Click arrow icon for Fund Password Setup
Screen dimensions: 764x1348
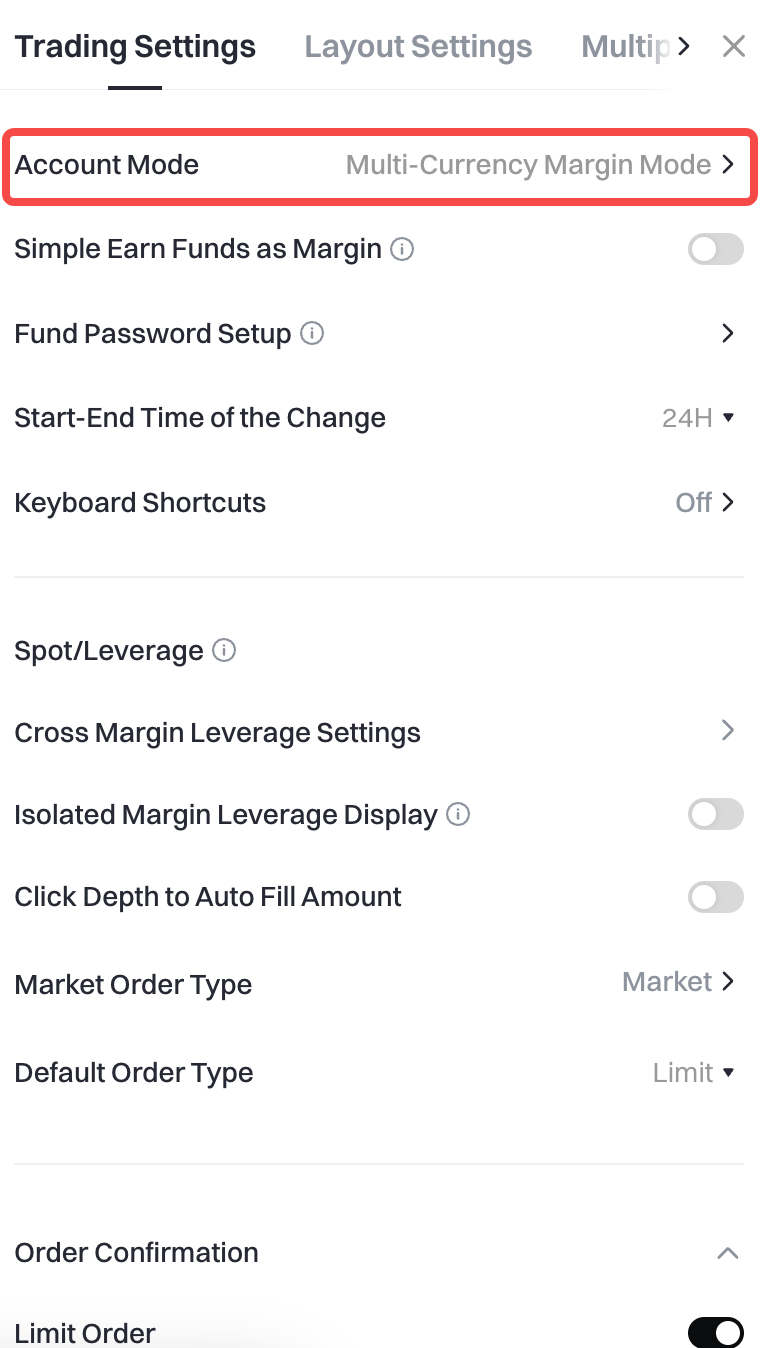point(728,333)
